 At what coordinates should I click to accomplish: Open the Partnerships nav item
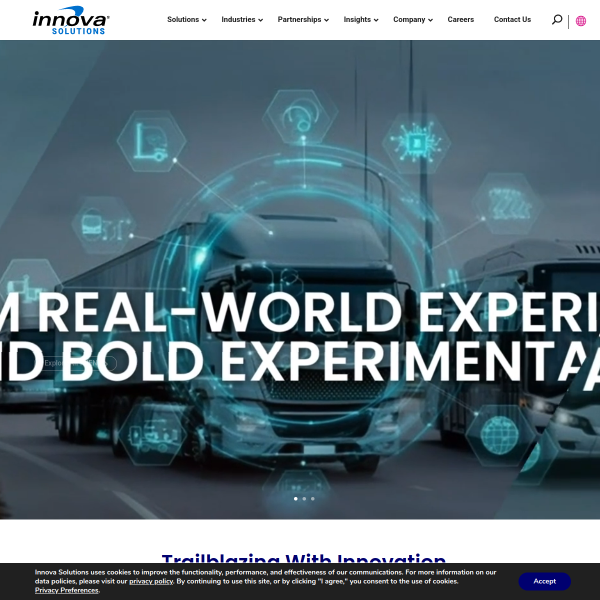(x=299, y=20)
